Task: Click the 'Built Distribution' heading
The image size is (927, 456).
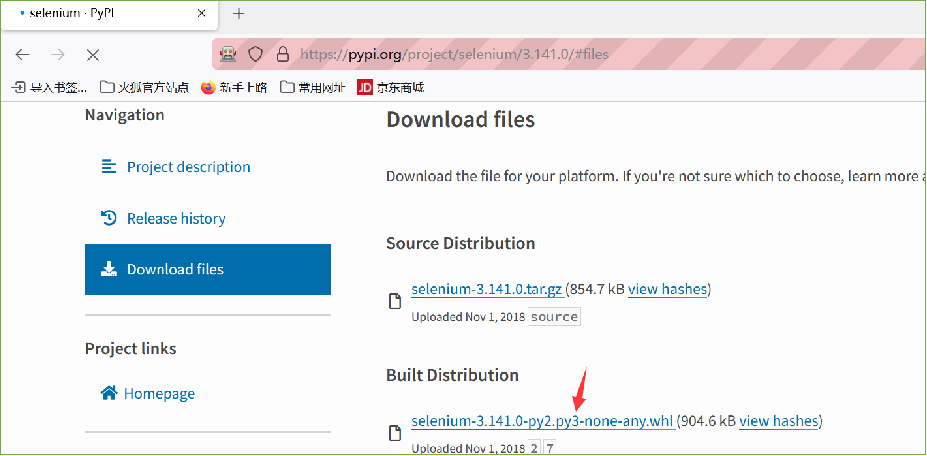Action: pos(452,376)
